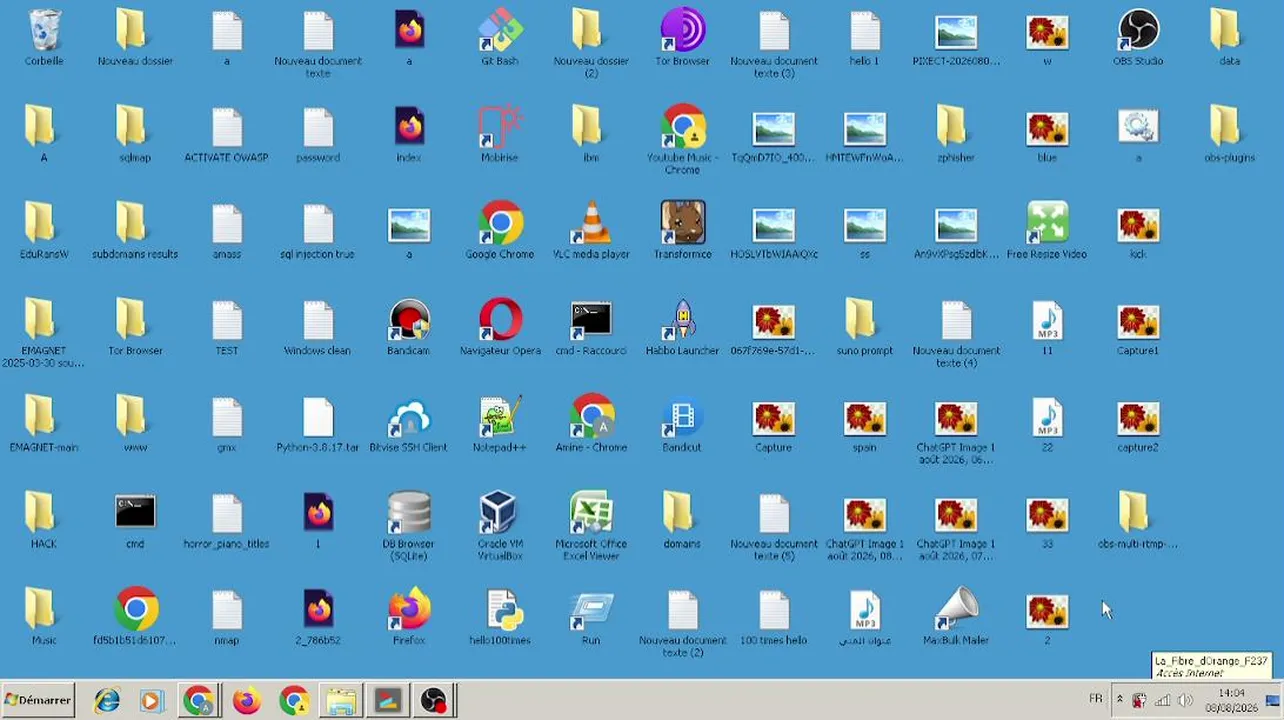Select the Windows clean file
This screenshot has height=720, width=1284.
[318, 328]
